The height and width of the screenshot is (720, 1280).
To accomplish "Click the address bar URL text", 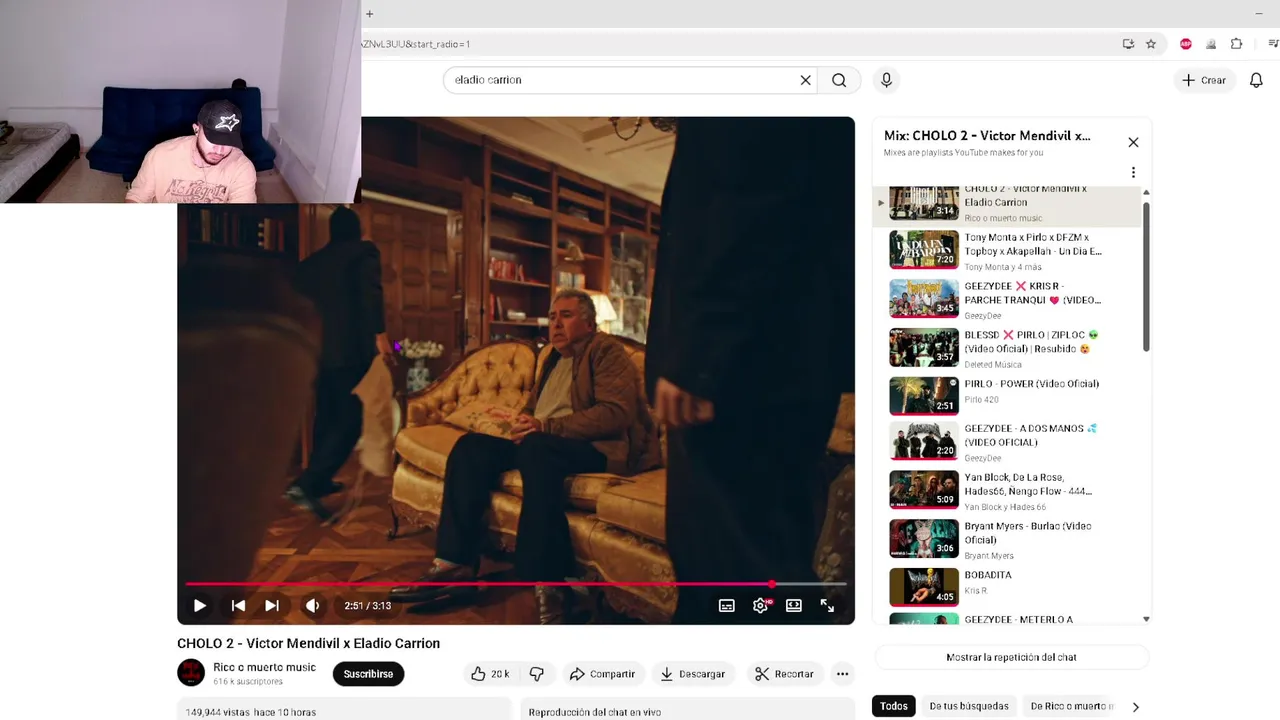I will coord(416,44).
